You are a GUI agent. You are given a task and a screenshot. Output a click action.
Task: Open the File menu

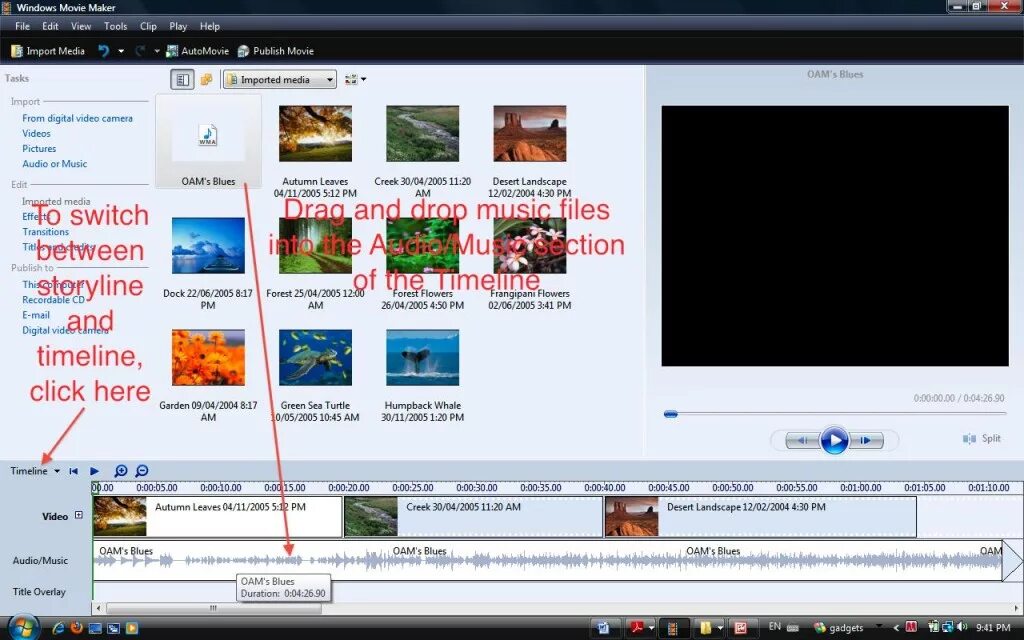[x=22, y=26]
